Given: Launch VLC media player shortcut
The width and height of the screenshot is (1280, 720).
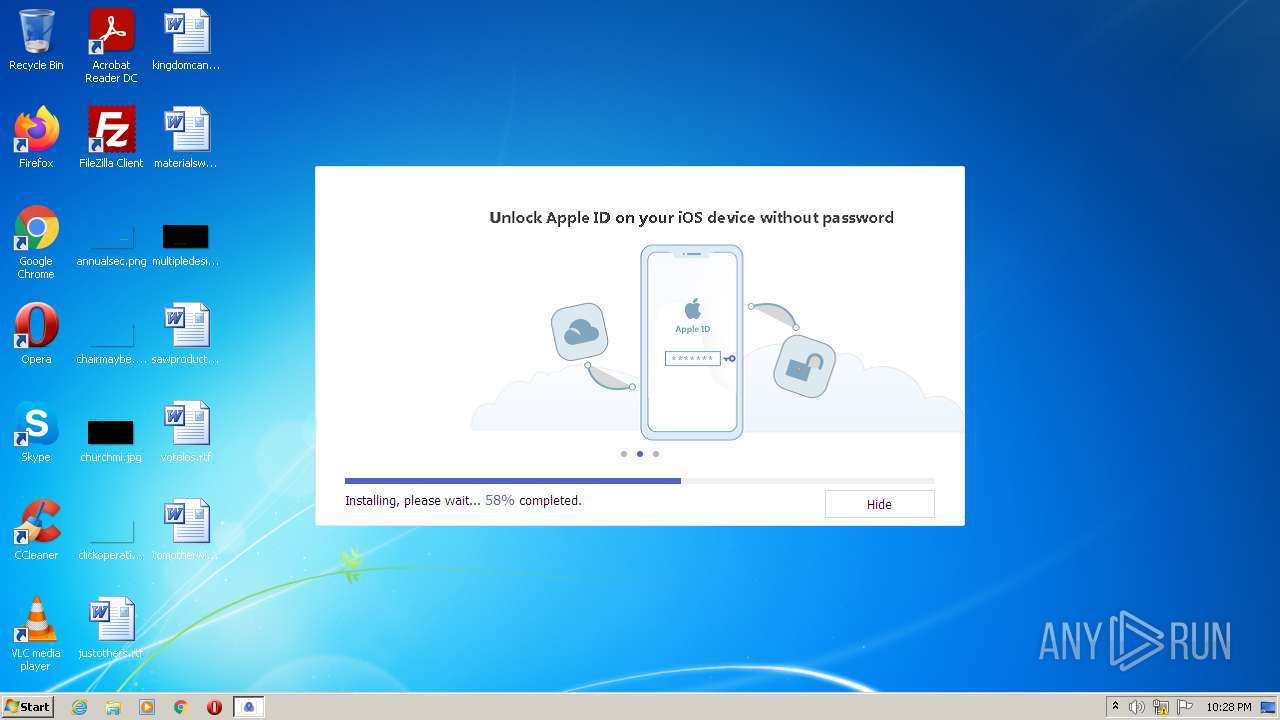Looking at the screenshot, I should click(x=36, y=634).
